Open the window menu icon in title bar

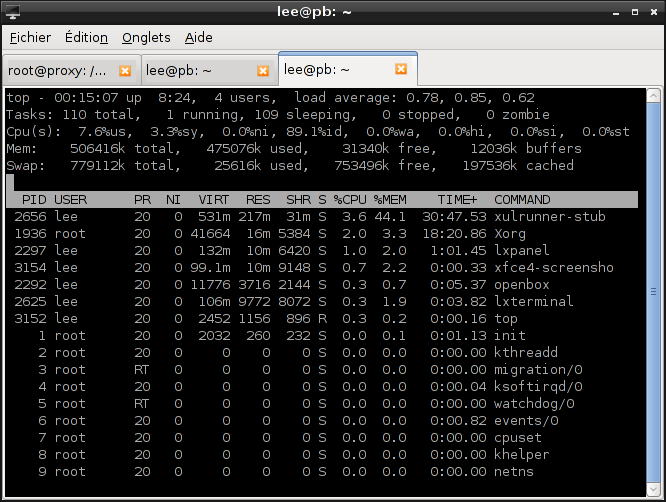(x=13, y=12)
